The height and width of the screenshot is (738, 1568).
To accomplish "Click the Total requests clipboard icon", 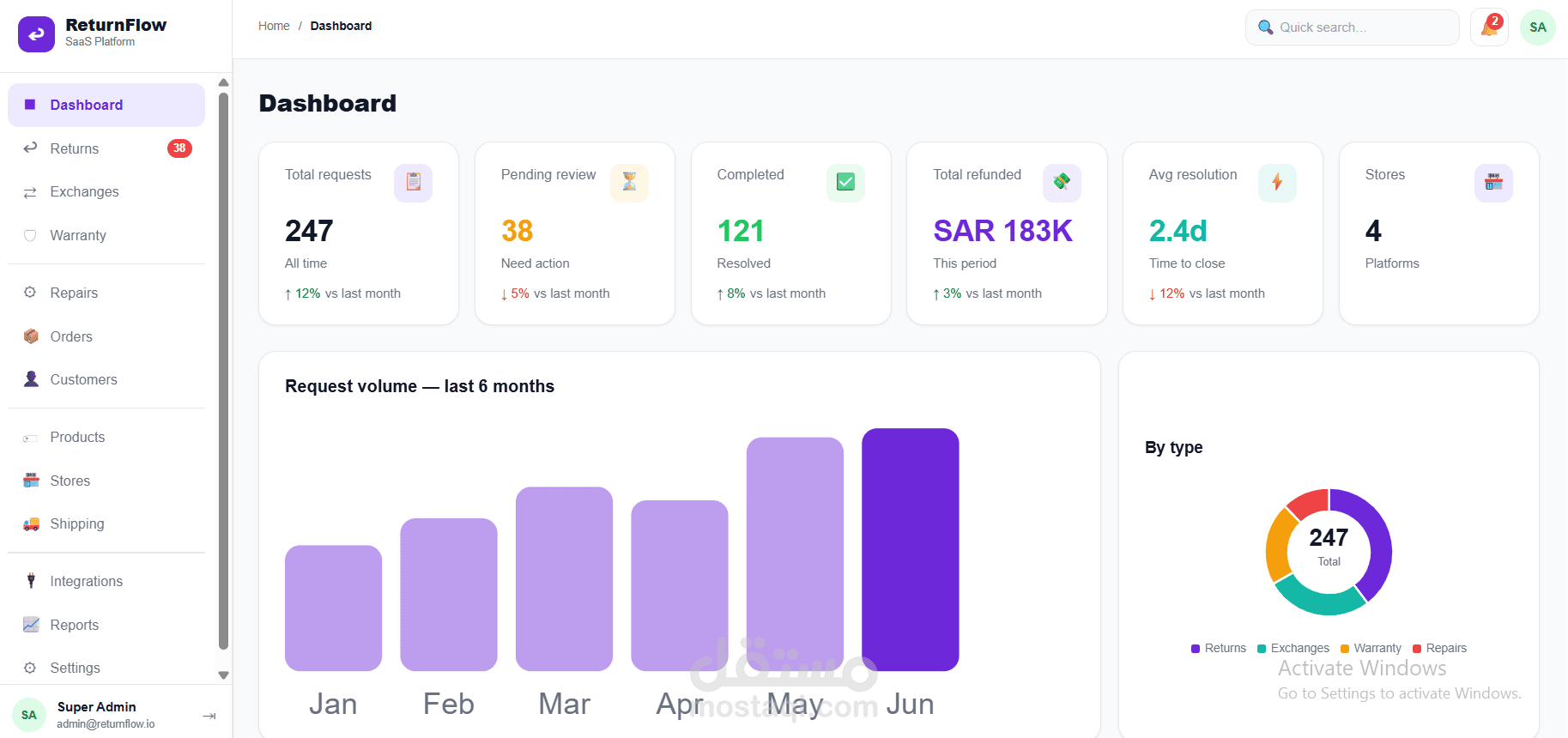I will [414, 183].
